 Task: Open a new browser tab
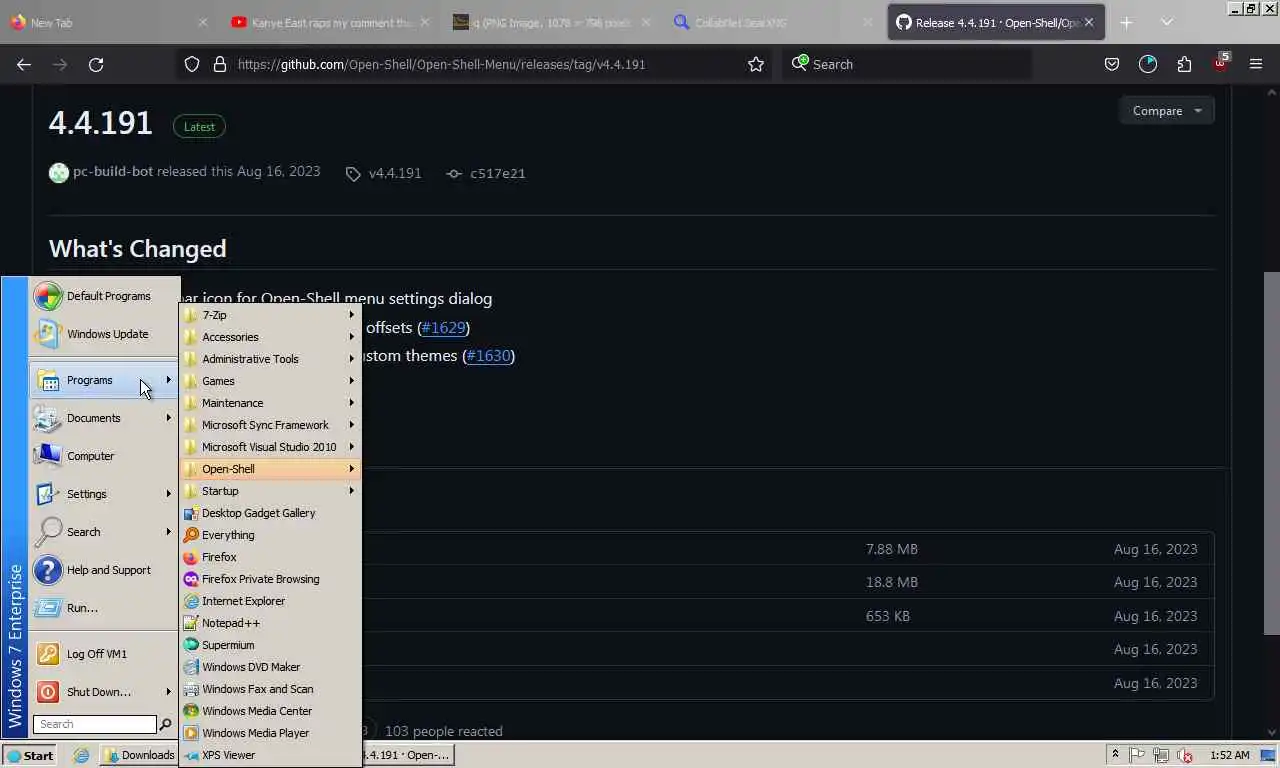1126,22
